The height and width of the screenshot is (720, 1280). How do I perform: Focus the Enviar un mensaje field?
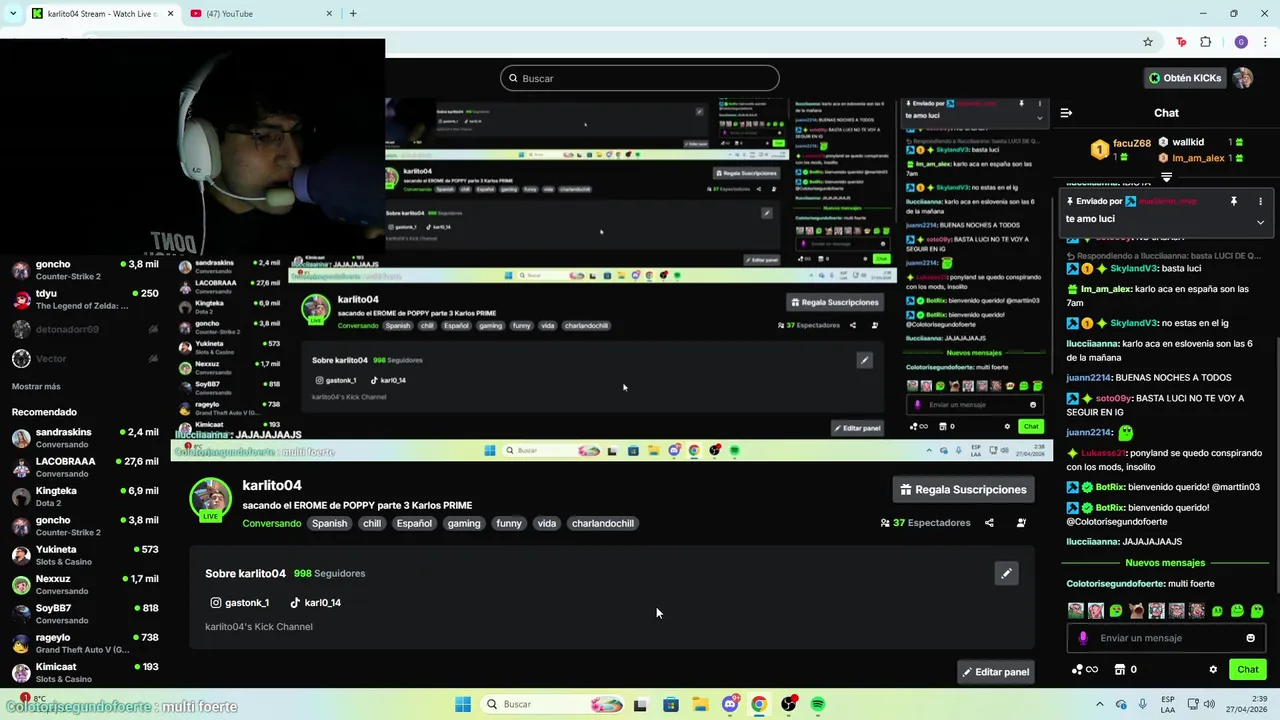pyautogui.click(x=1165, y=638)
